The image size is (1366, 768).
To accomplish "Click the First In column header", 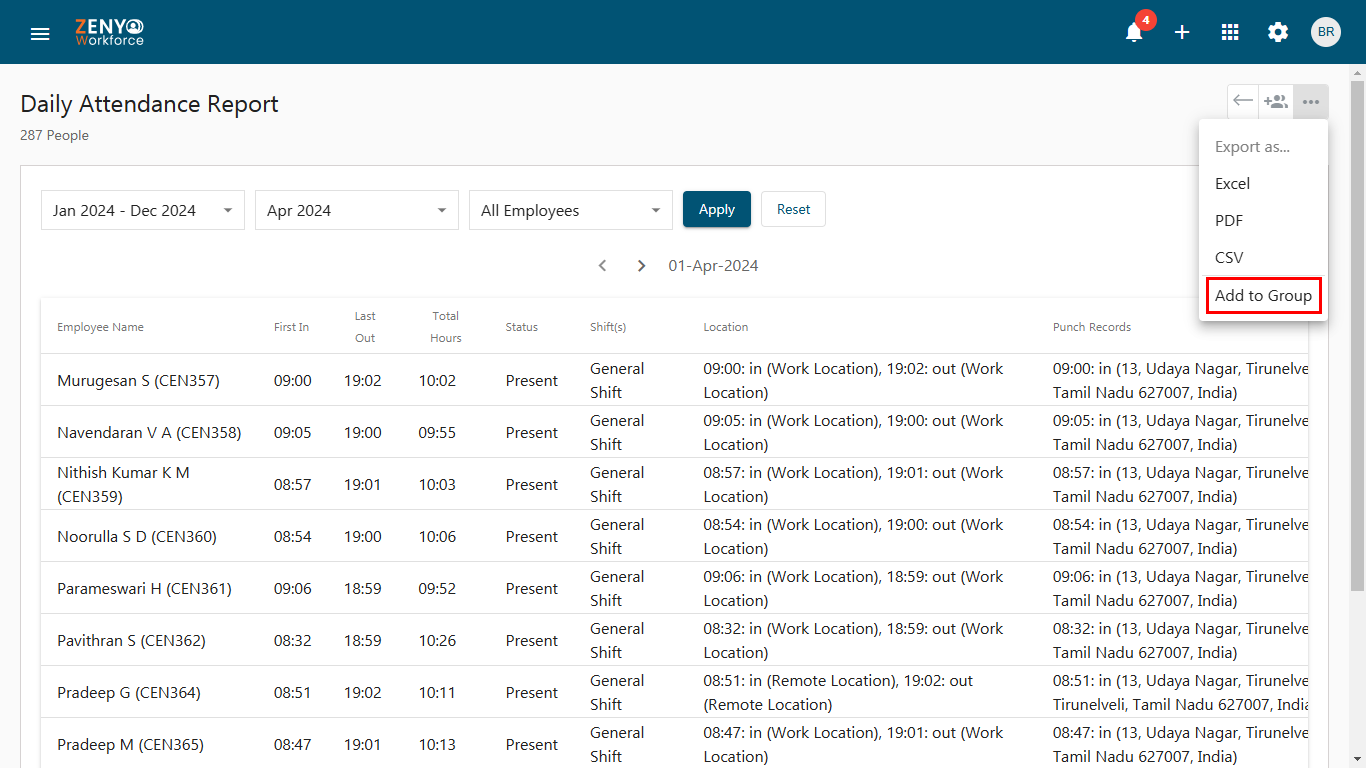I will tap(292, 327).
